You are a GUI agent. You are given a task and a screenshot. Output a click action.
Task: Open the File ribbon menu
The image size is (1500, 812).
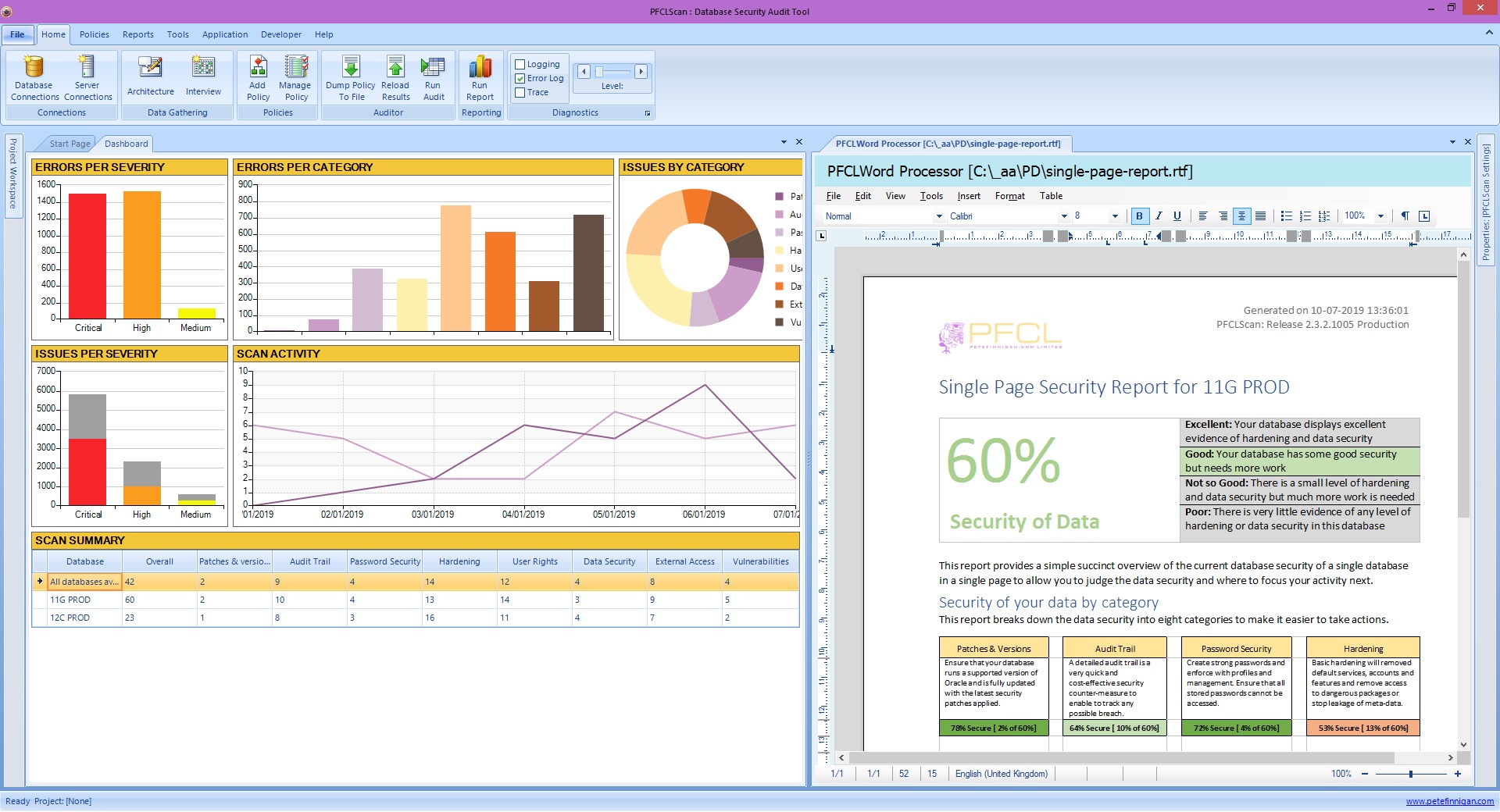[x=17, y=34]
